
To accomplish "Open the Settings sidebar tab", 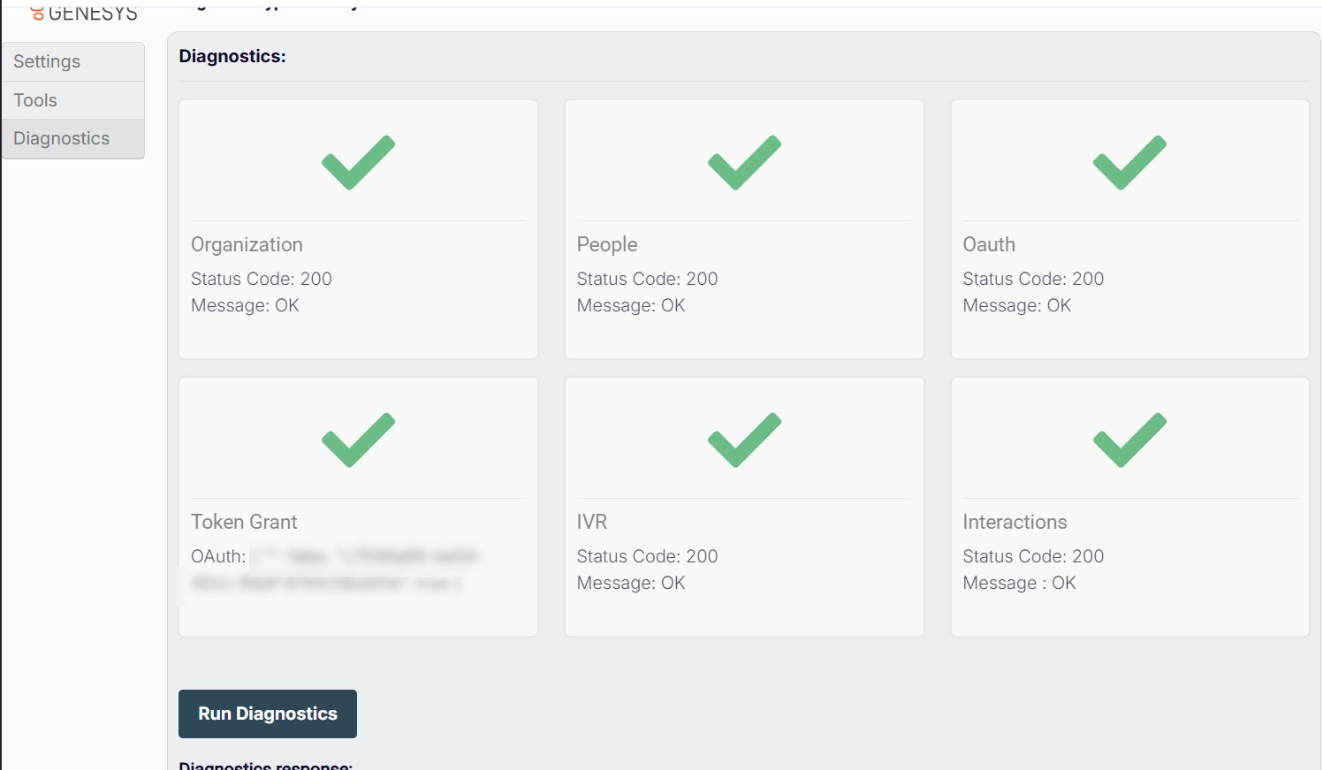I will [73, 62].
